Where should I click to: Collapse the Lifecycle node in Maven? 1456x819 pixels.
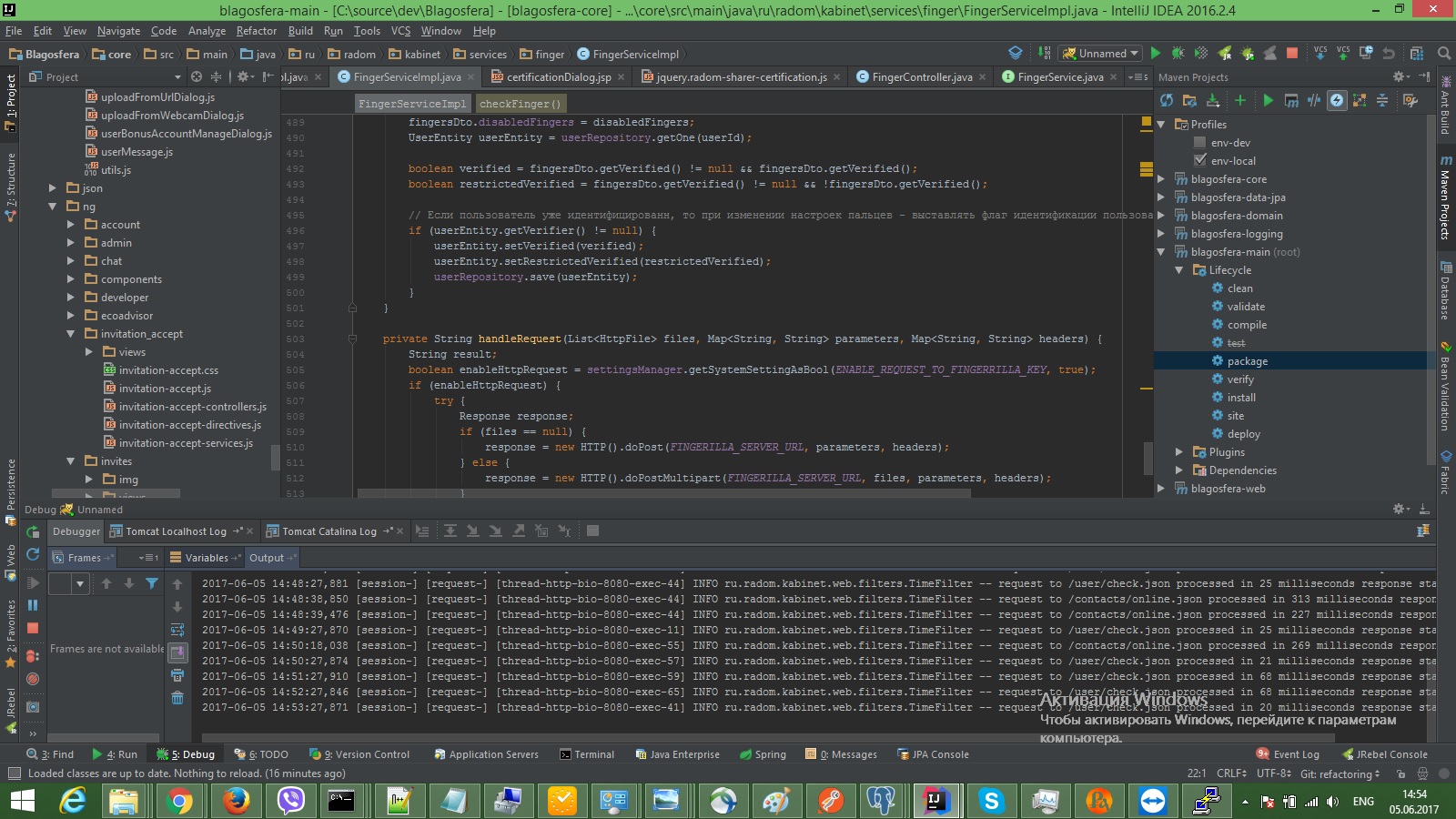(1178, 270)
